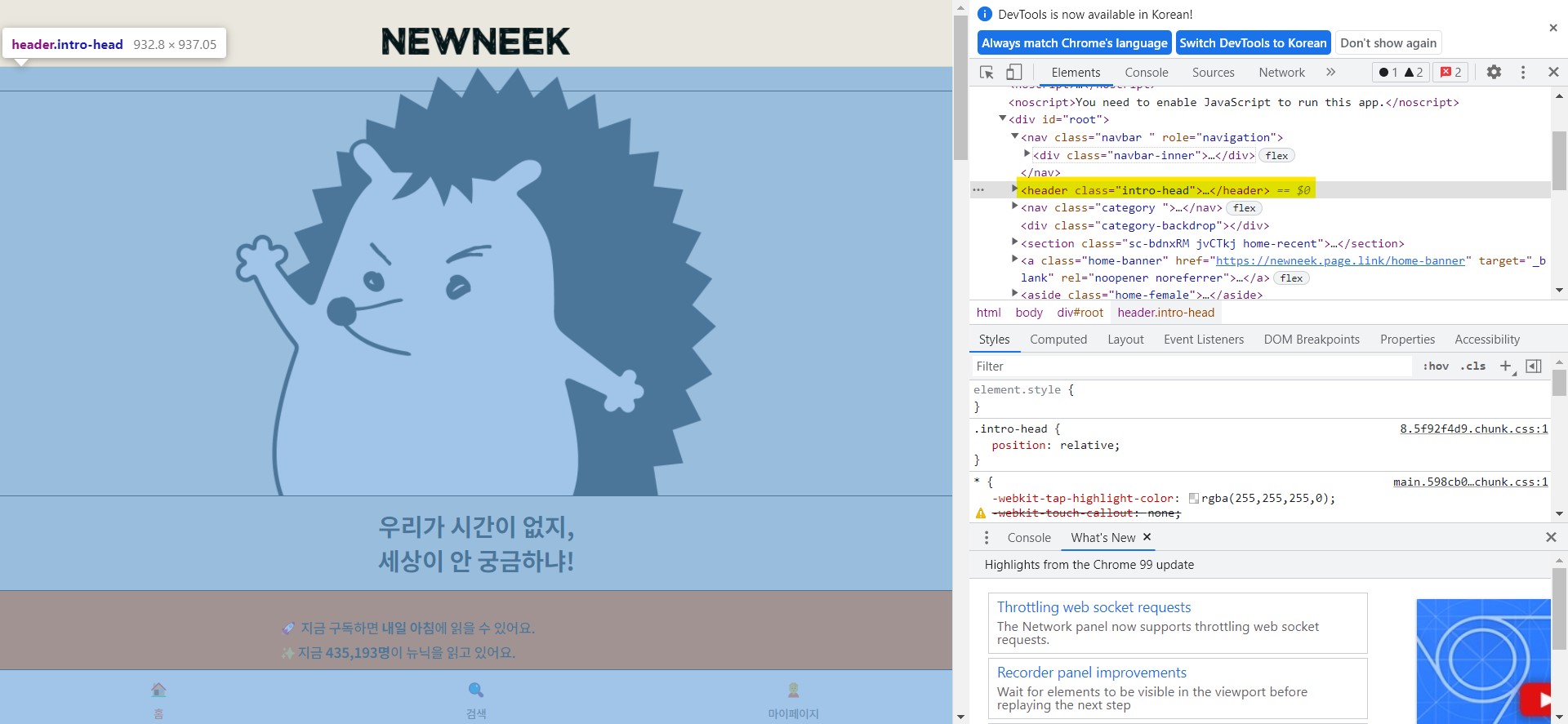
Task: Click the console errors and warnings counter
Action: point(1401,72)
